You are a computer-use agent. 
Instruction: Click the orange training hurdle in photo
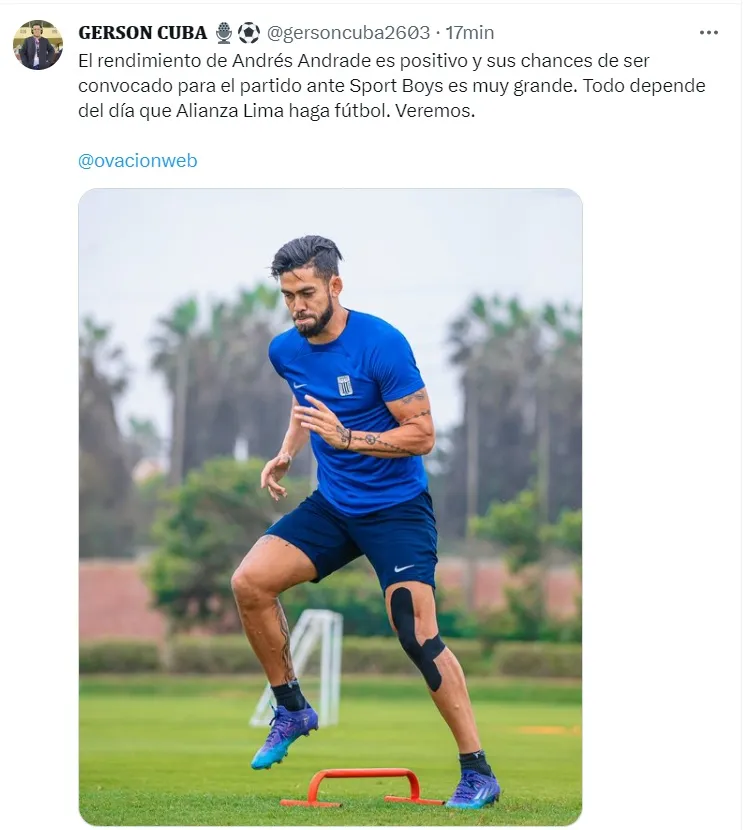(362, 787)
